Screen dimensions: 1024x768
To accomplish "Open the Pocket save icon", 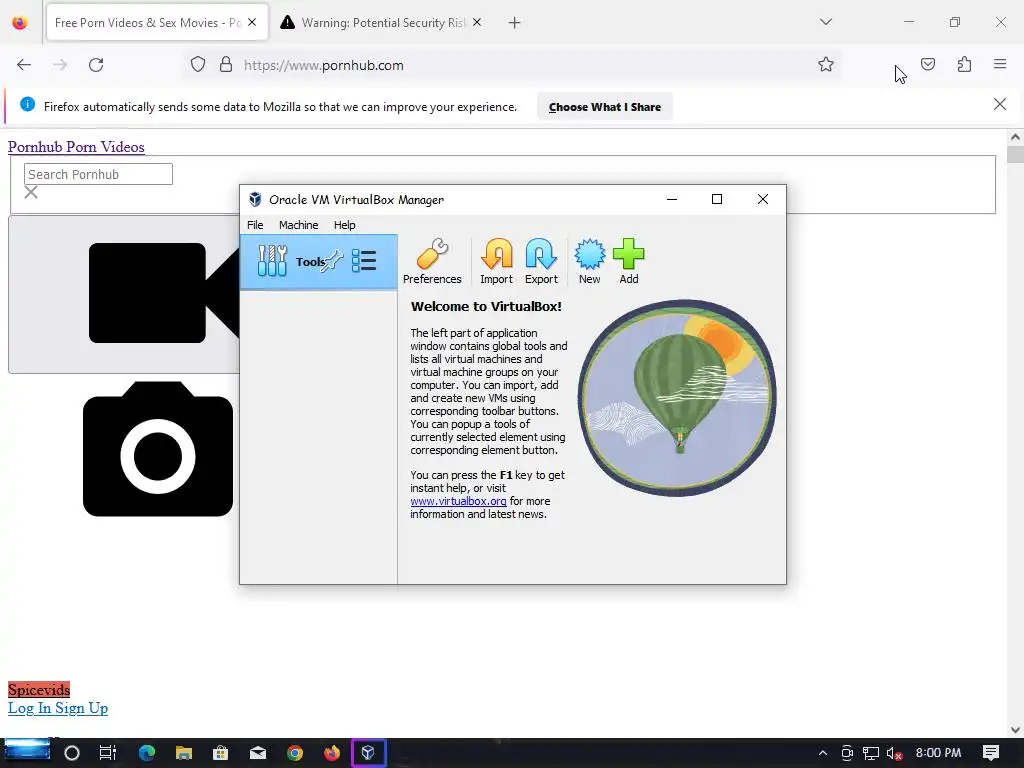I will (x=928, y=64).
